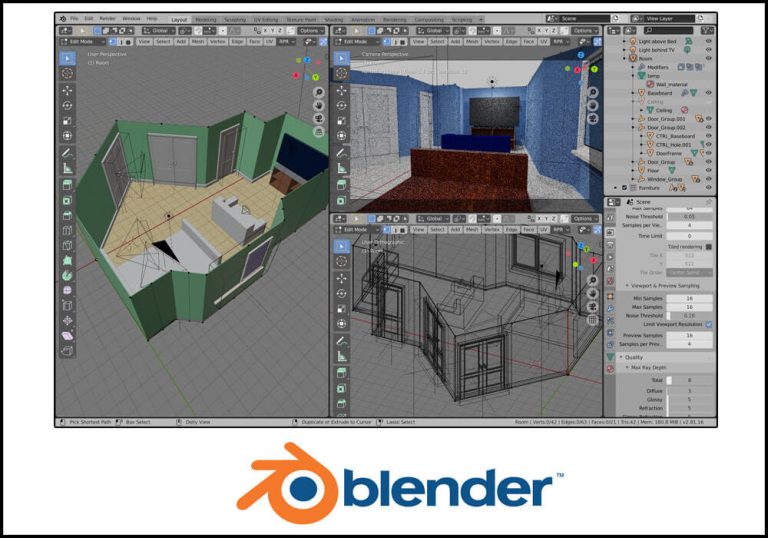Viewport: 768px width, 538px height.
Task: Choose the Cursor tool in left viewport
Action: [68, 73]
